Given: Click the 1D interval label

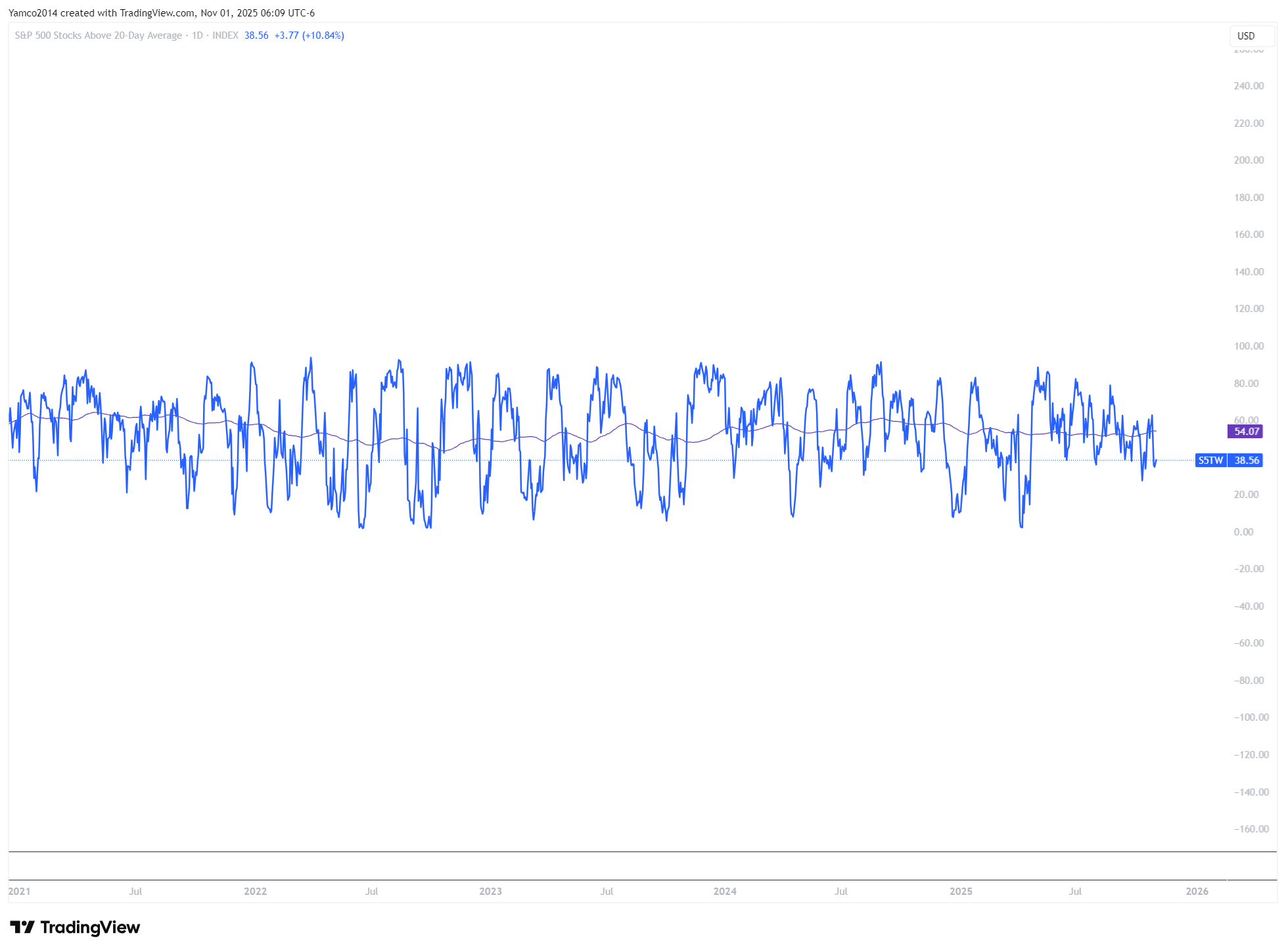Looking at the screenshot, I should click(x=197, y=35).
